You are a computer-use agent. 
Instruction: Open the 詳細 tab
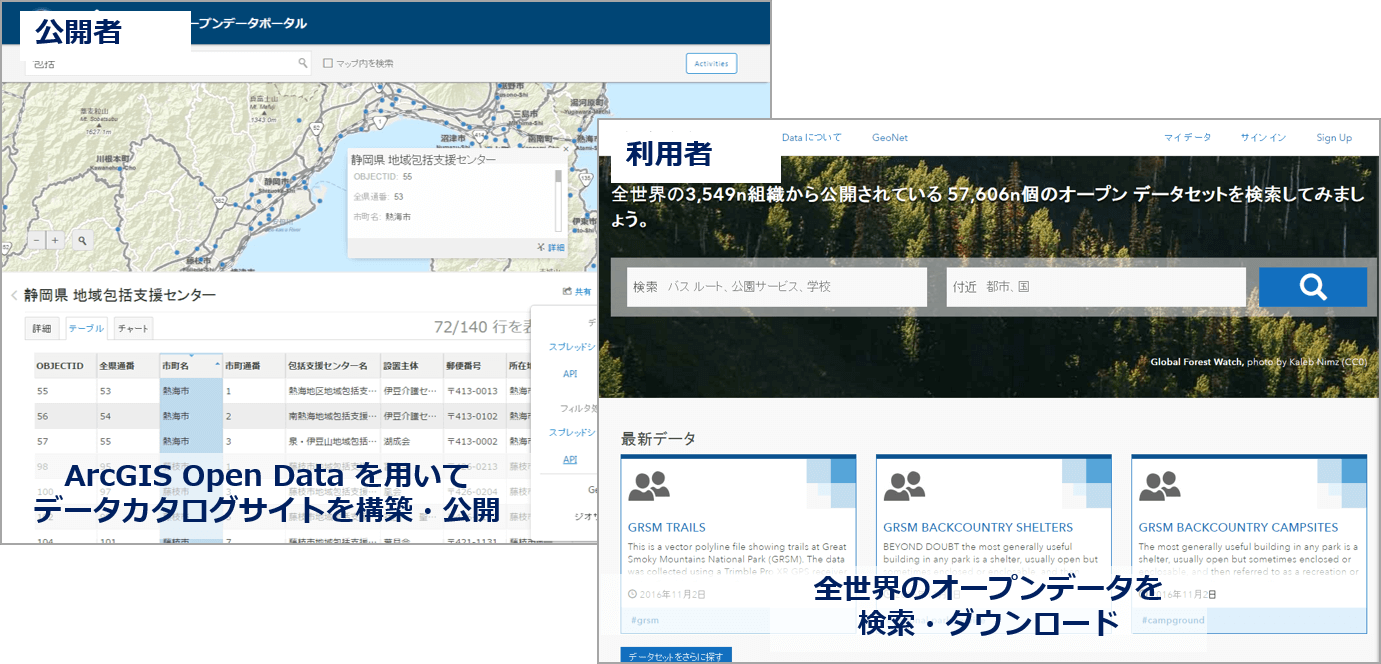coord(41,328)
